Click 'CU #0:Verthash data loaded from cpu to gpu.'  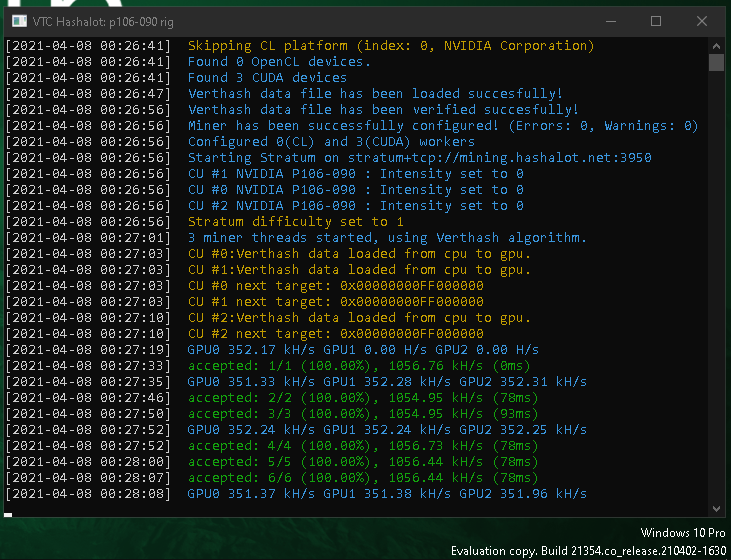point(359,254)
